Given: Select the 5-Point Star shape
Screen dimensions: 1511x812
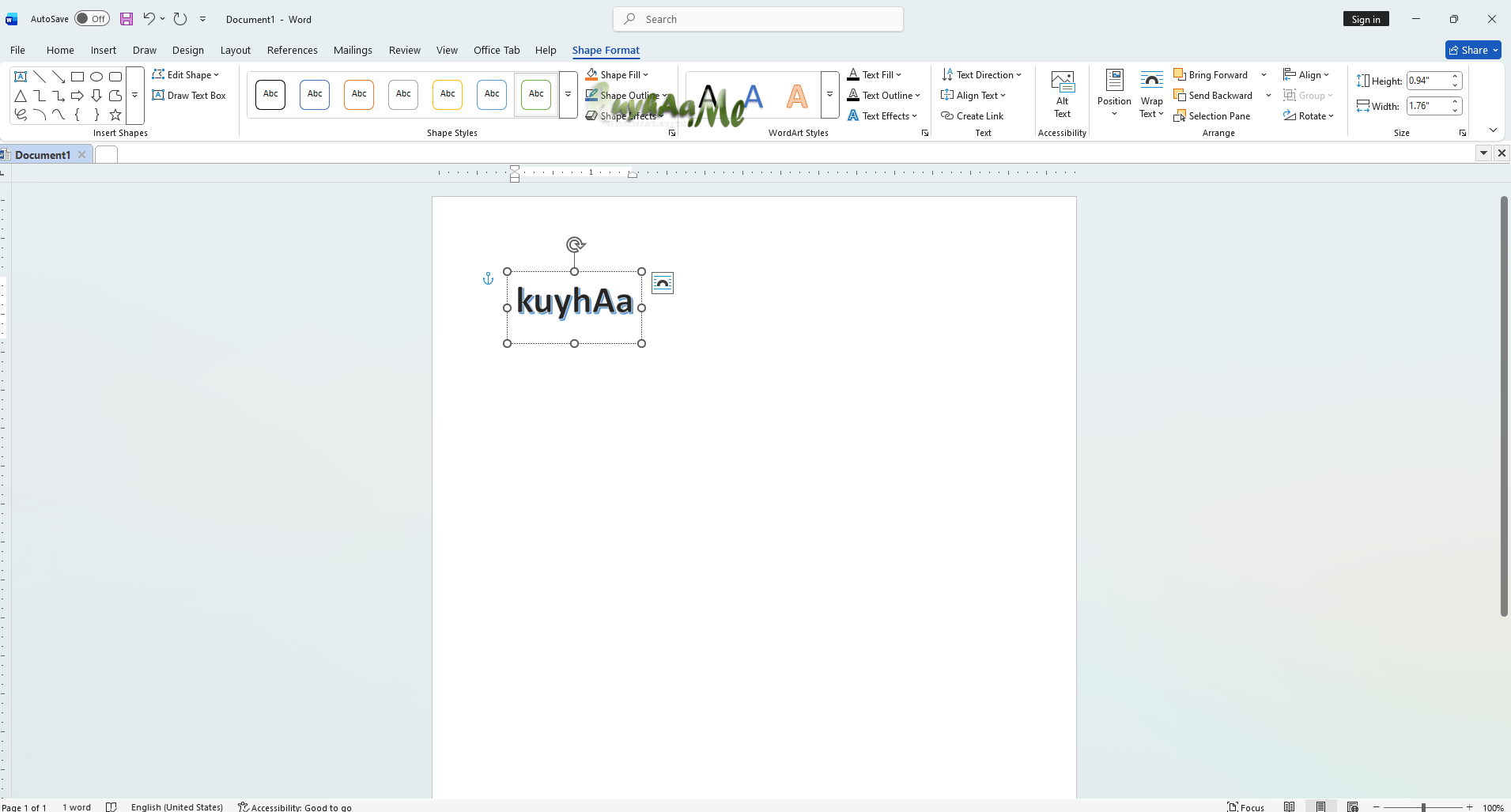Looking at the screenshot, I should pyautogui.click(x=115, y=115).
